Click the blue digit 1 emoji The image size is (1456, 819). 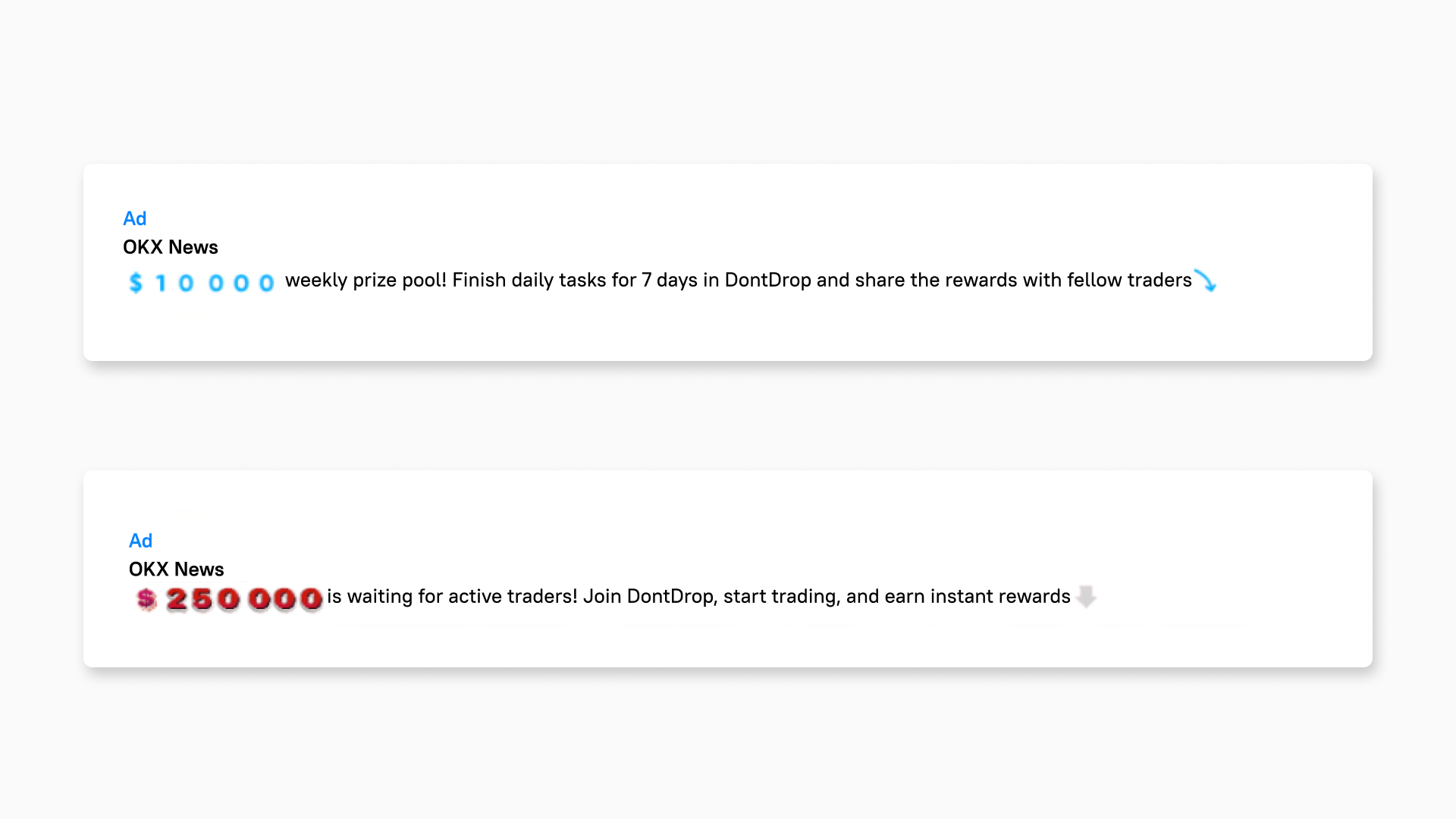tap(161, 284)
